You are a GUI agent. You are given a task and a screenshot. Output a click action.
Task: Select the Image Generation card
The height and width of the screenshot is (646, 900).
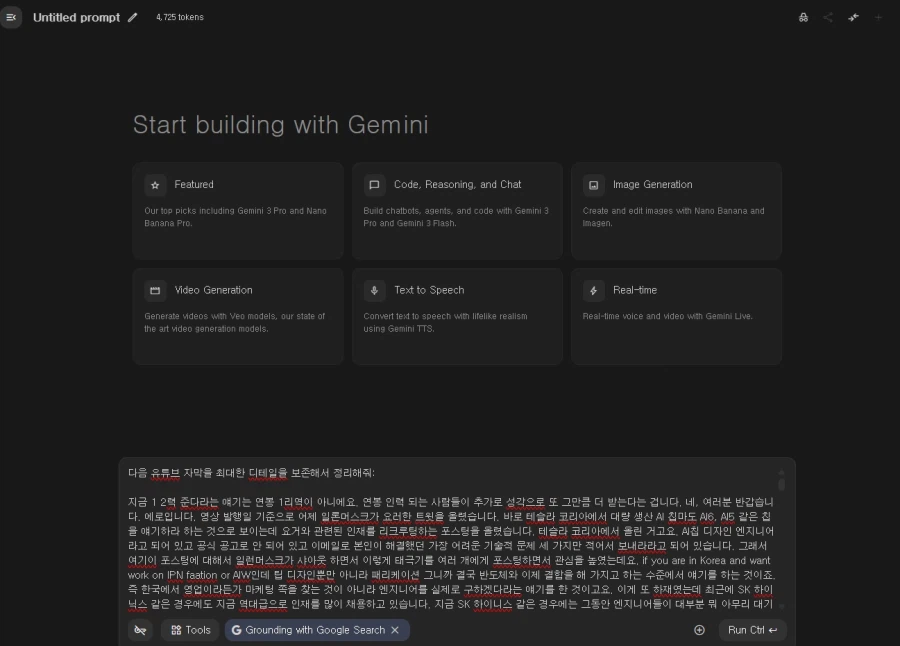(676, 211)
